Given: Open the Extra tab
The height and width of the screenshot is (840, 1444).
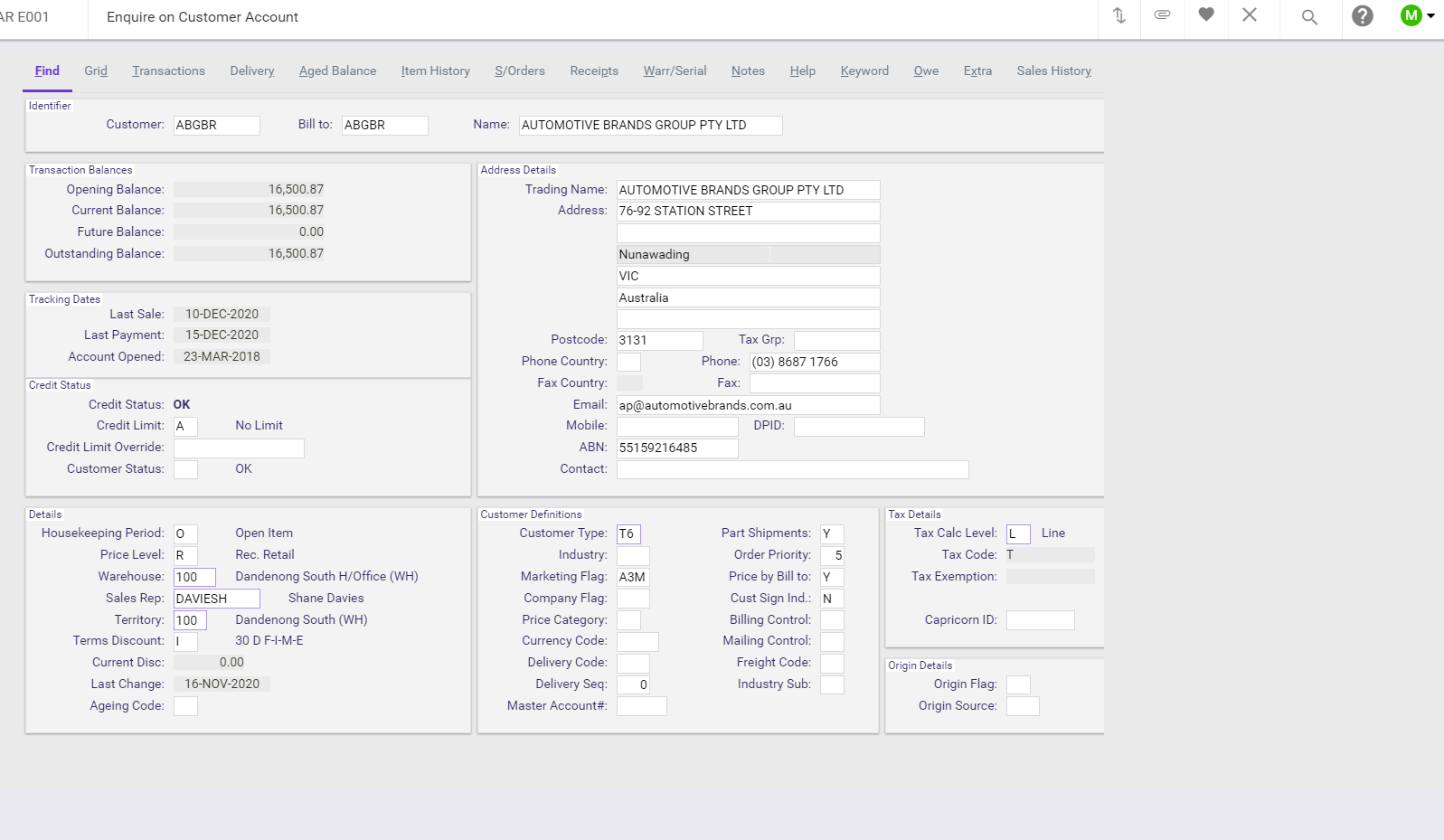Looking at the screenshot, I should 977,71.
